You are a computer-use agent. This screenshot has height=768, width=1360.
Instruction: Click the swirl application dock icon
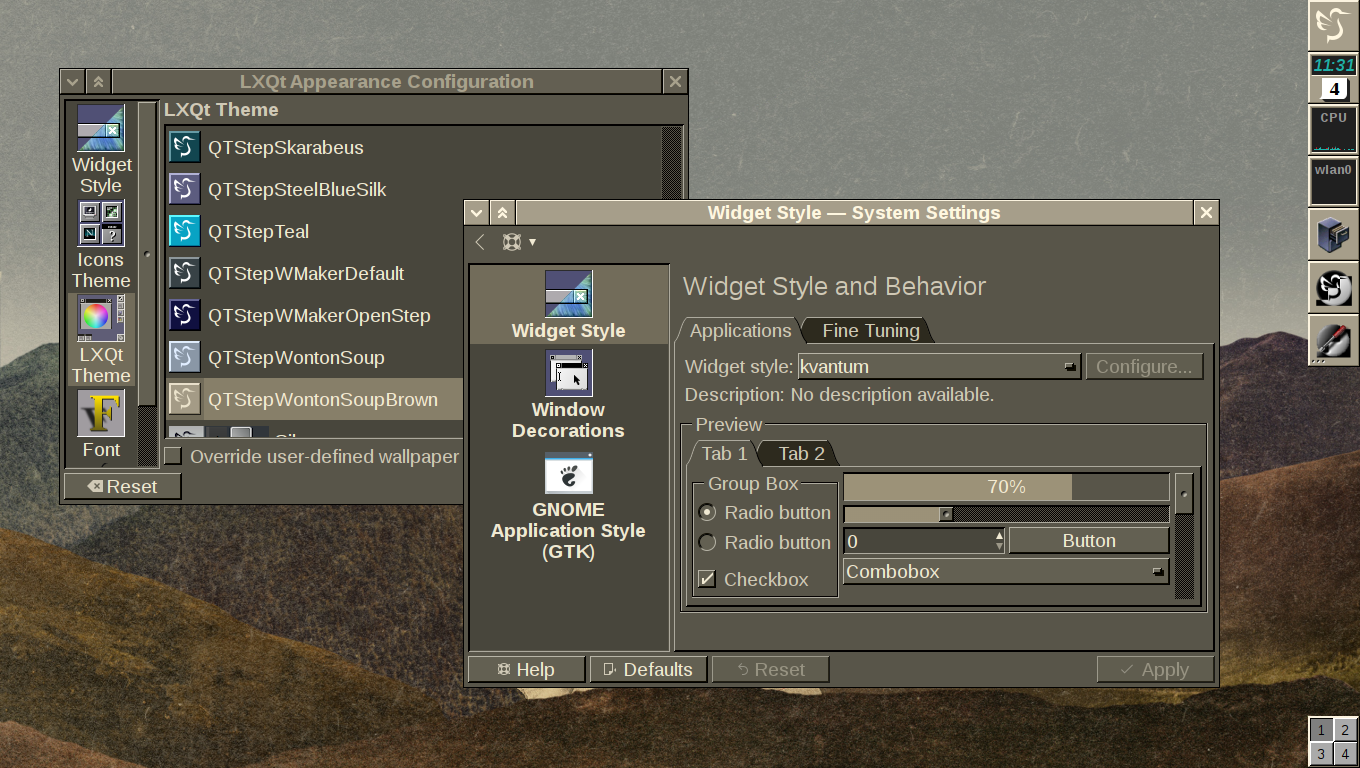[1333, 288]
